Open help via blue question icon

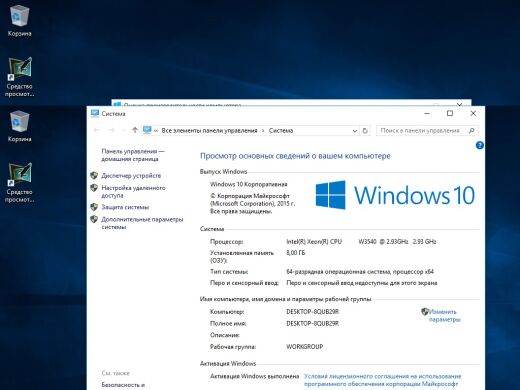point(480,145)
